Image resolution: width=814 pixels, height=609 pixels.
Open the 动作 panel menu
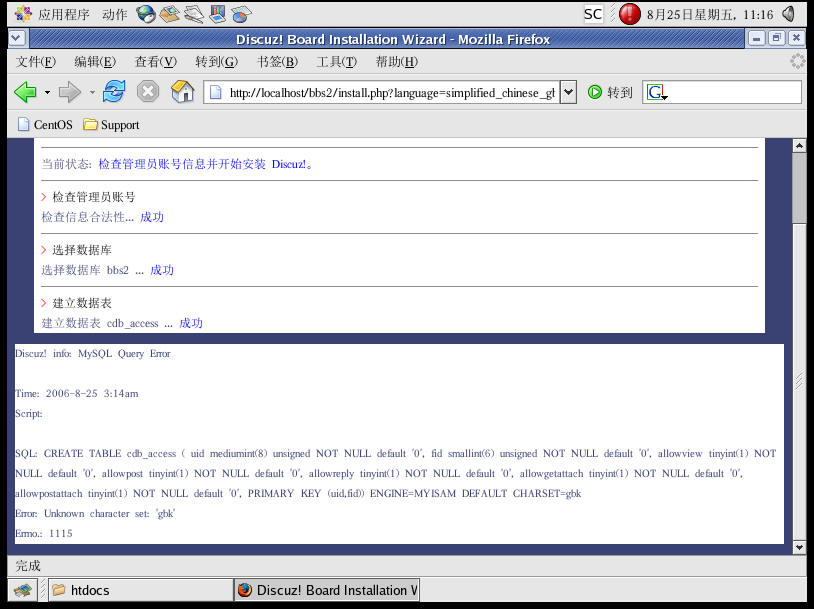point(115,14)
